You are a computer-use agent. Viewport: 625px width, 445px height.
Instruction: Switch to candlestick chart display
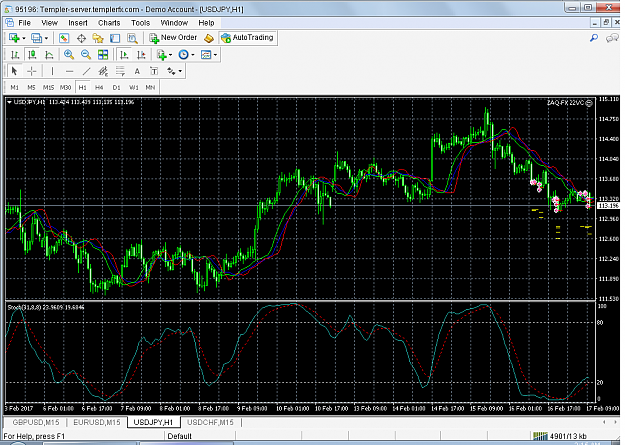point(32,55)
